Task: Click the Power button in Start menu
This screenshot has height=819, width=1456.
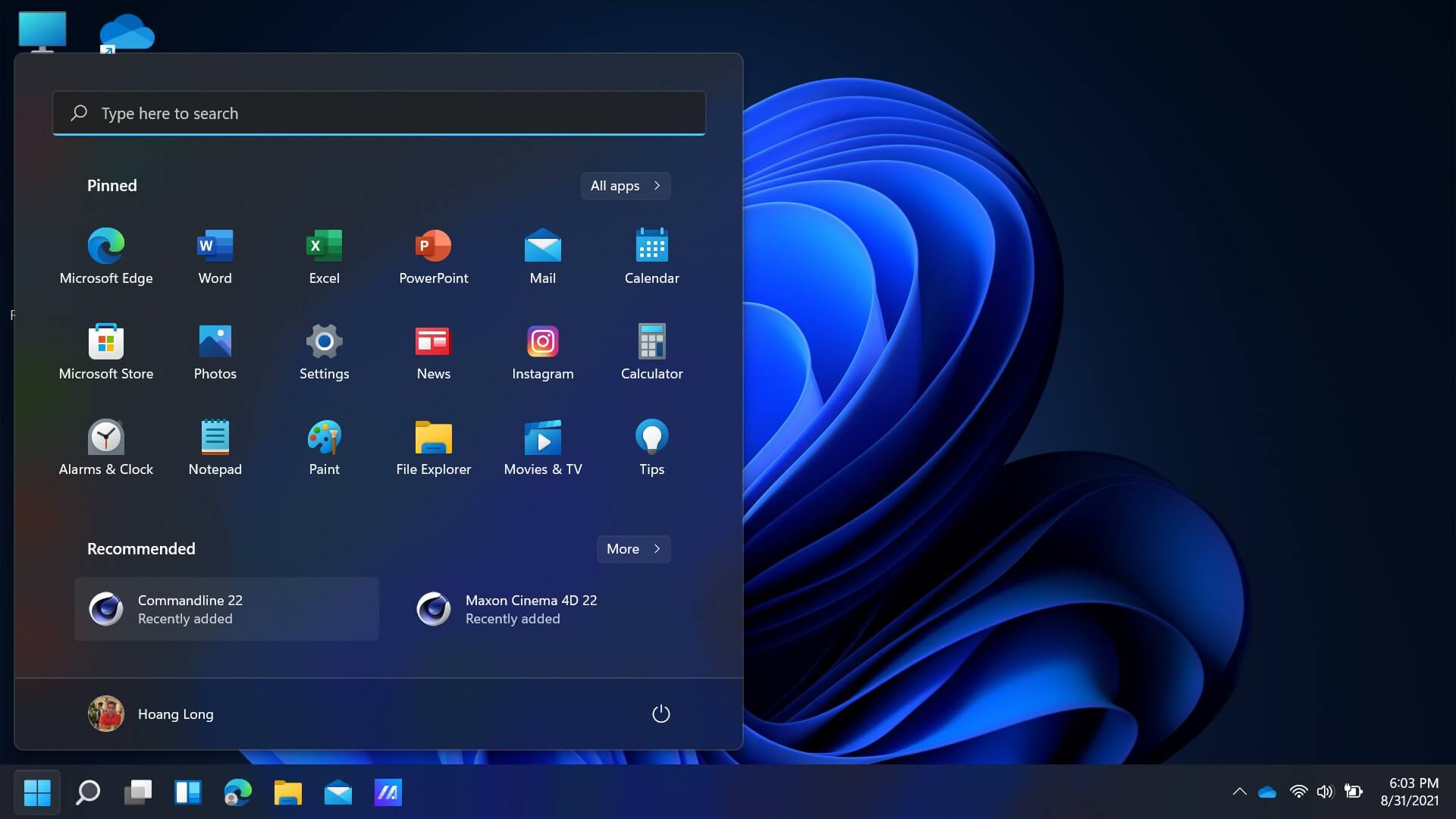Action: coord(661,714)
